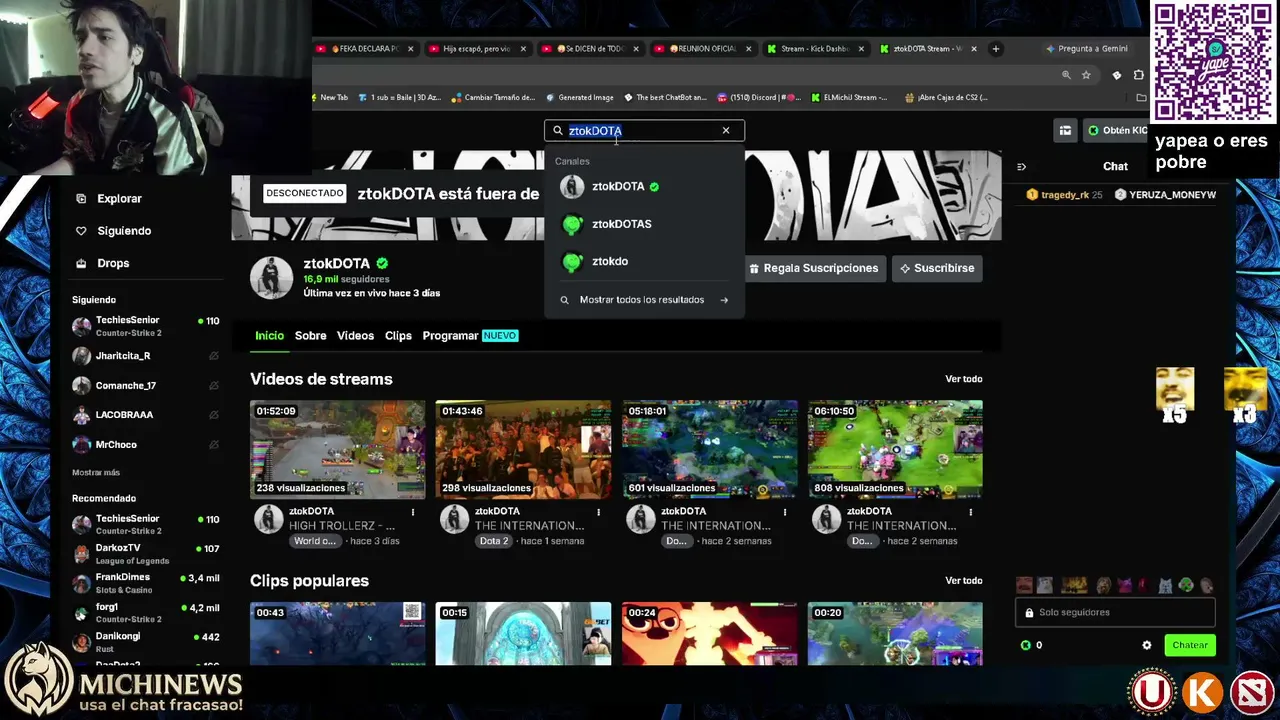The image size is (1280, 720).
Task: Click the Regala Suscripciones button
Action: pos(813,268)
